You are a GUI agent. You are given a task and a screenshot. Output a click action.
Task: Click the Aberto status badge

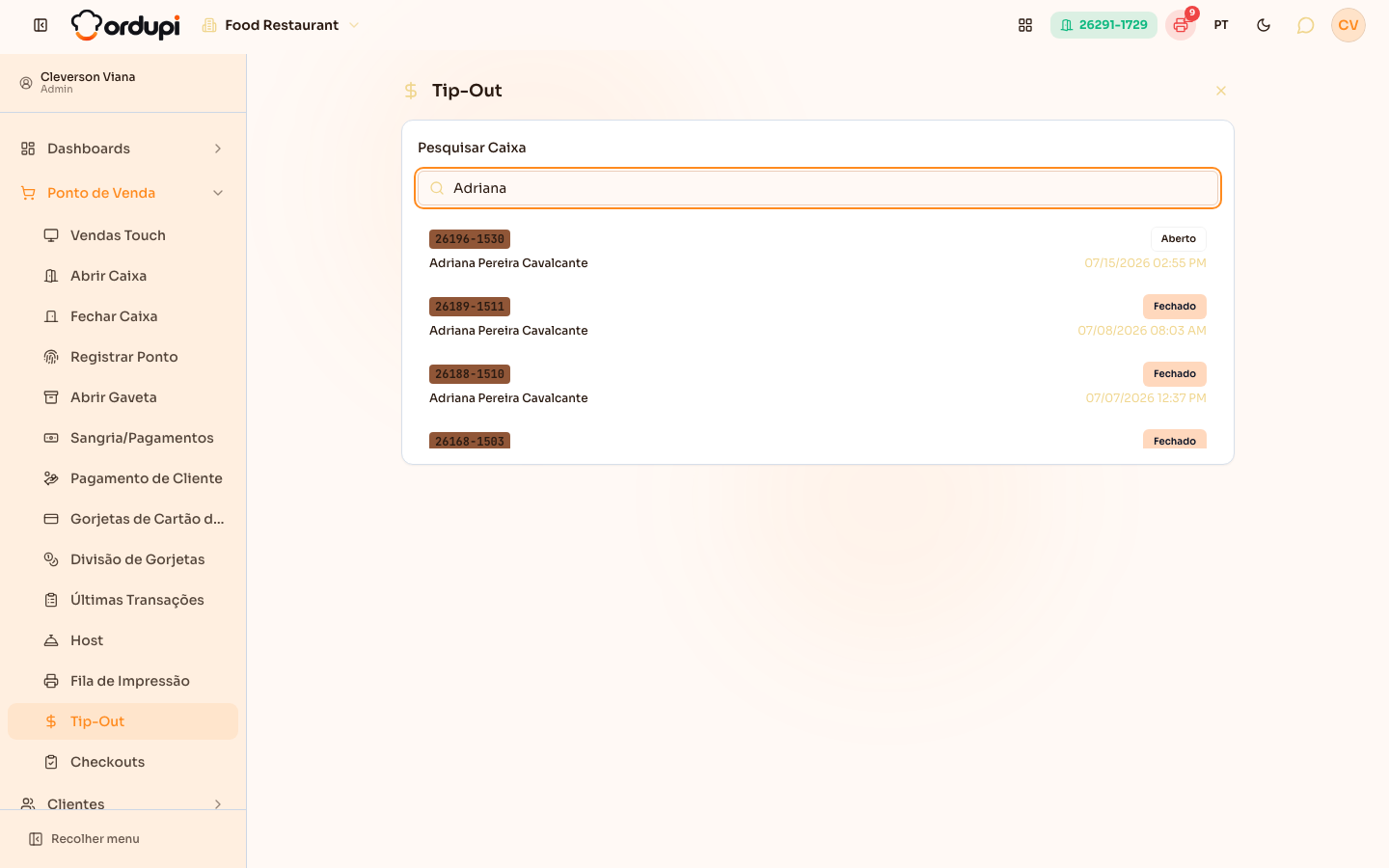[x=1179, y=239]
